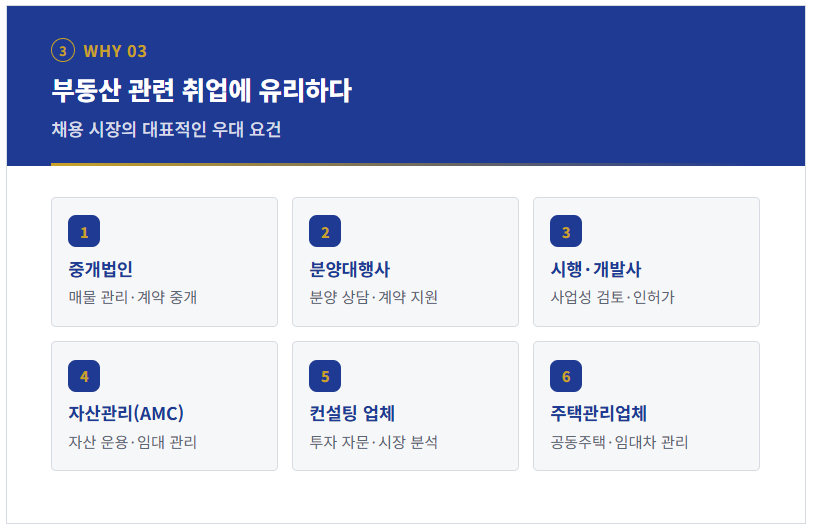Open the 자산관리(AMC) card heading
This screenshot has width=816, height=527.
click(x=126, y=414)
